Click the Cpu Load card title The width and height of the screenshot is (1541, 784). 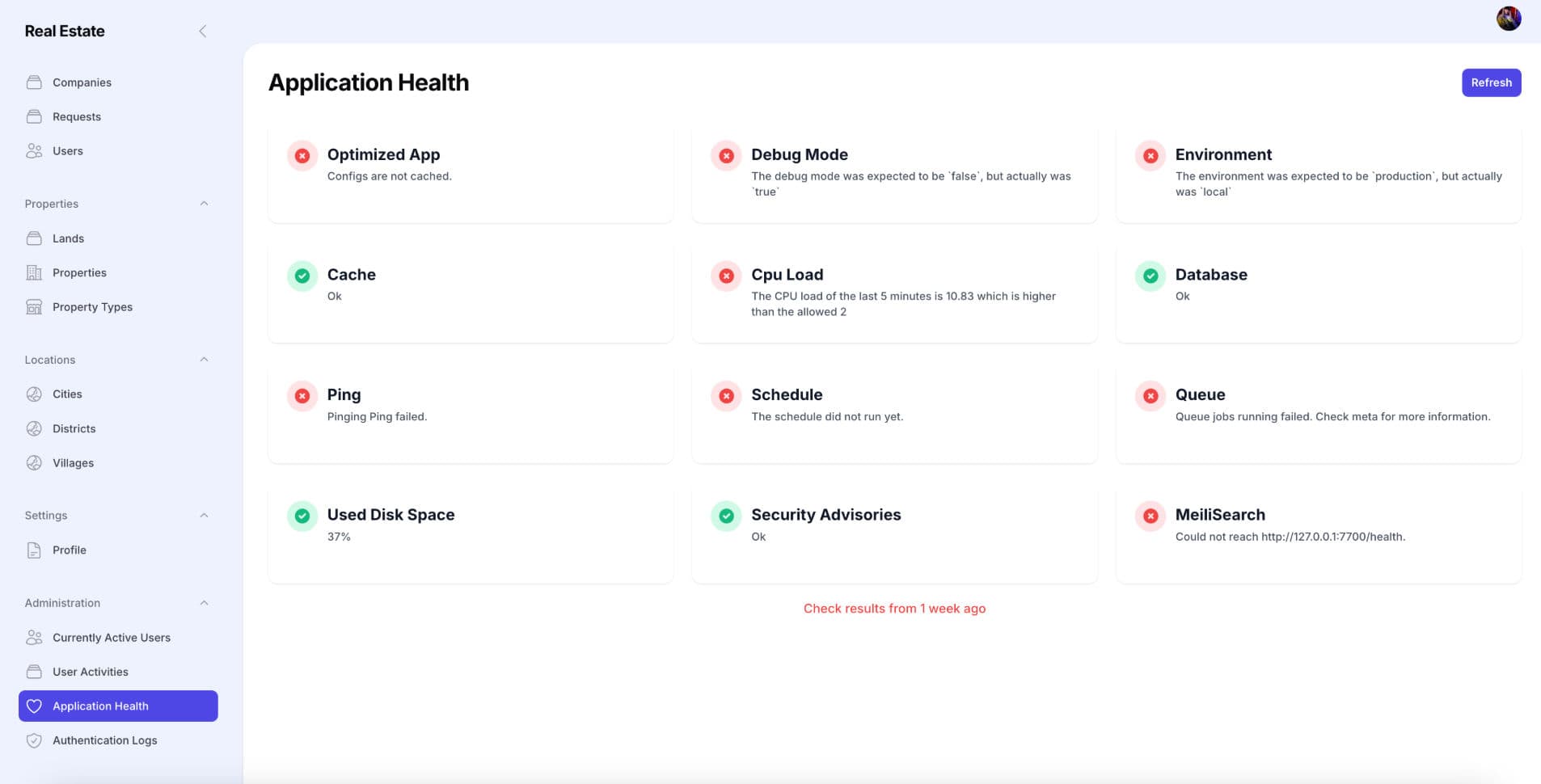pos(787,275)
